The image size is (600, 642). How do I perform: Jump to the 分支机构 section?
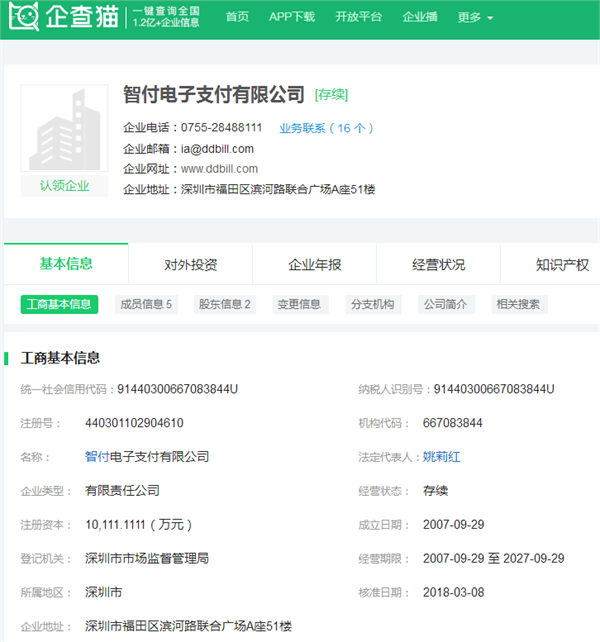pyautogui.click(x=372, y=304)
